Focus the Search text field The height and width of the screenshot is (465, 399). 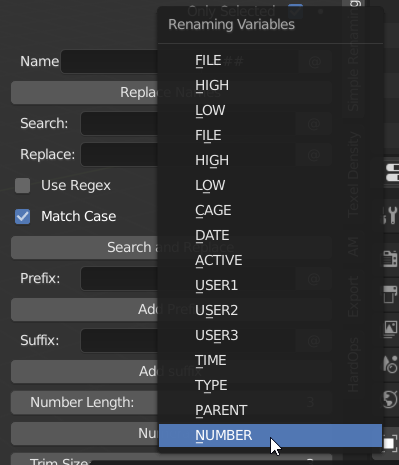point(119,123)
